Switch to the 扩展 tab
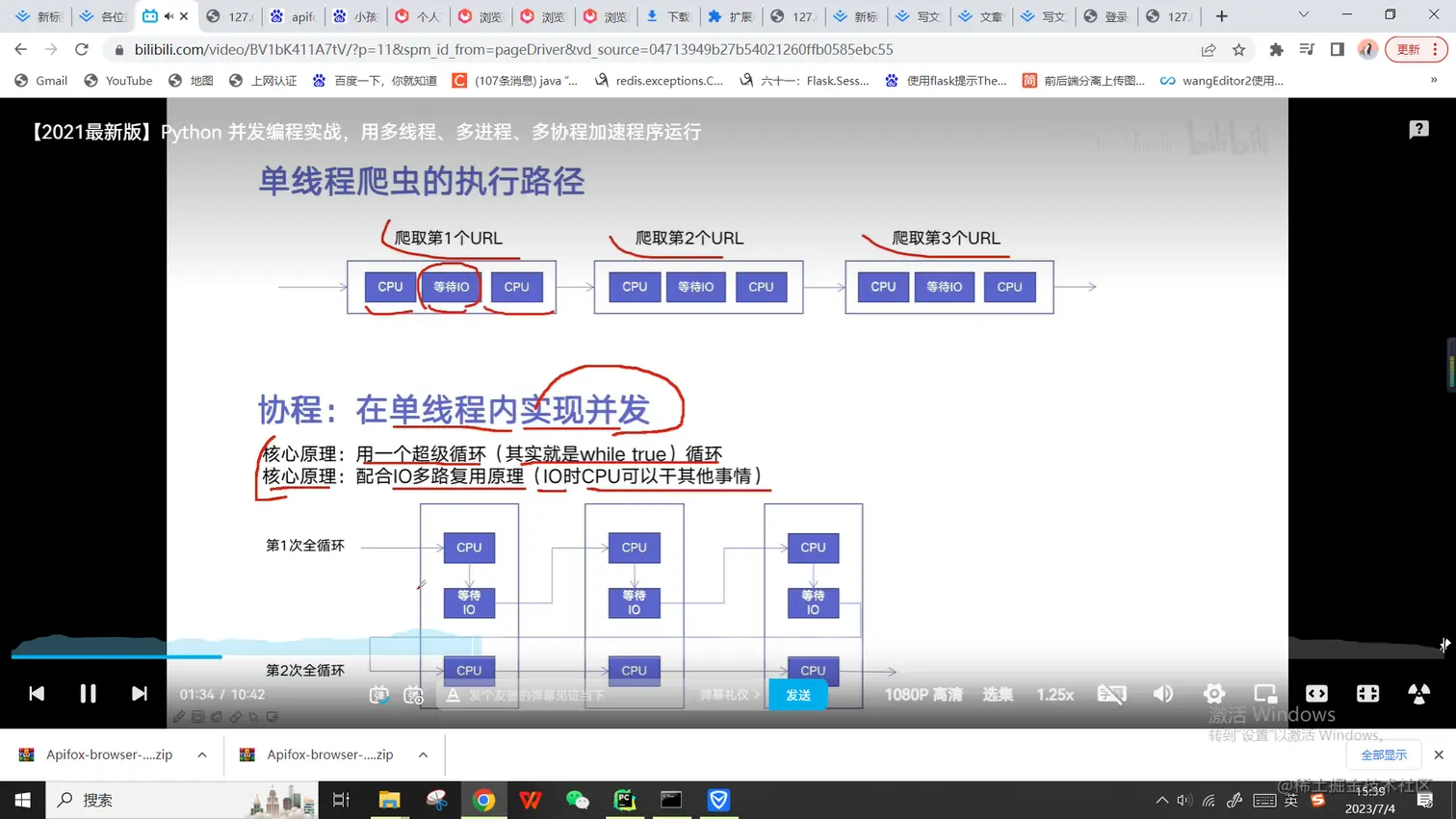Viewport: 1456px width, 819px height. click(731, 16)
